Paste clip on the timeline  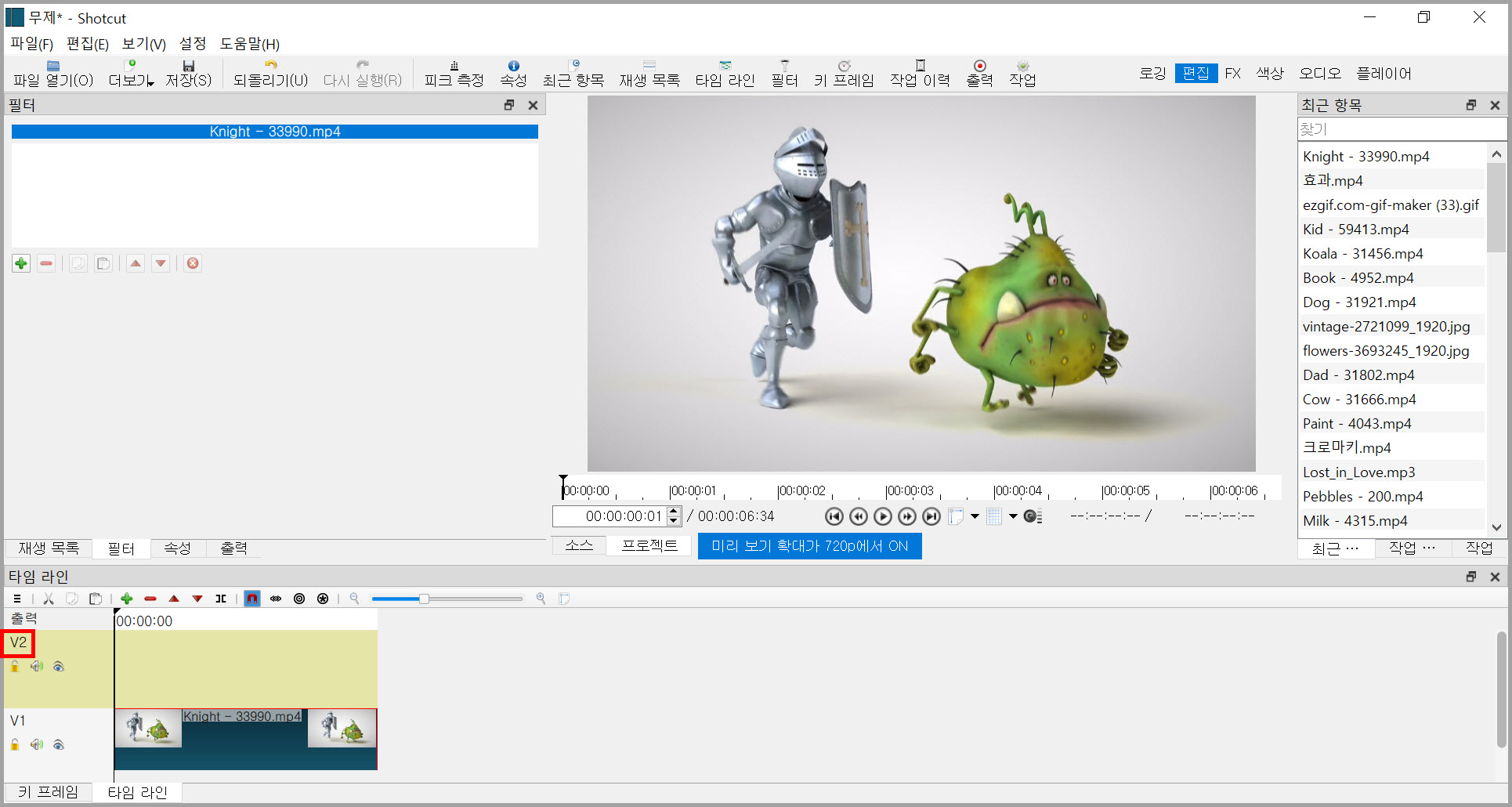pos(96,599)
